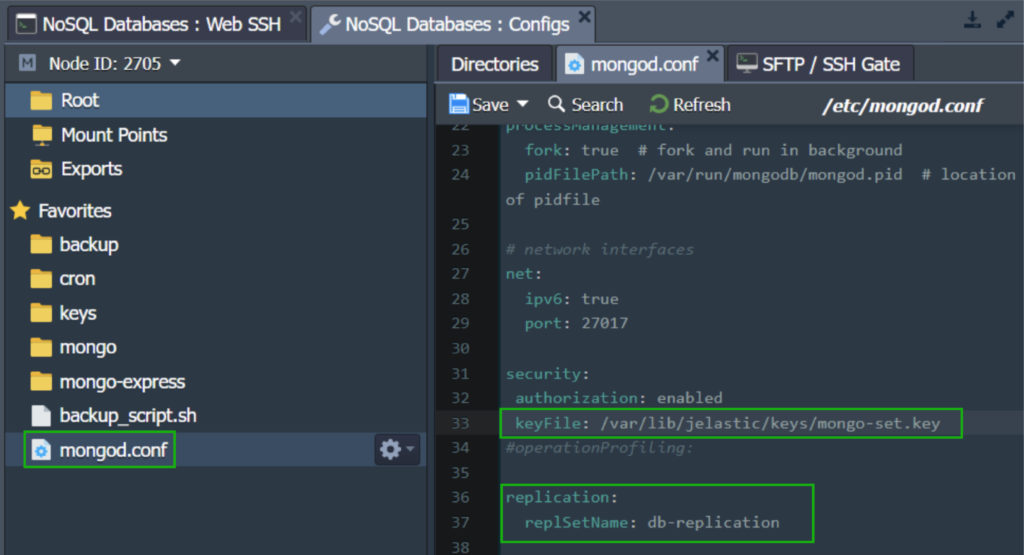Viewport: 1024px width, 555px height.
Task: Open Mount Points in the tree
Action: 99,135
